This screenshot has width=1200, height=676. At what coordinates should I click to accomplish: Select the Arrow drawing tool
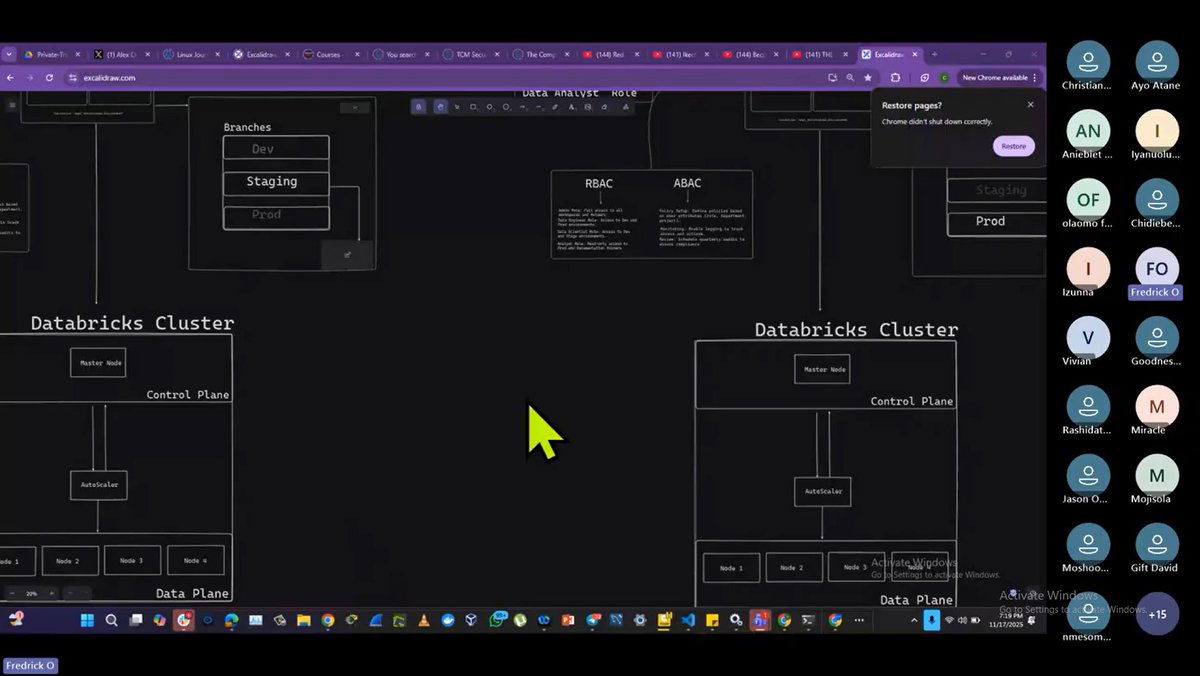pos(522,107)
